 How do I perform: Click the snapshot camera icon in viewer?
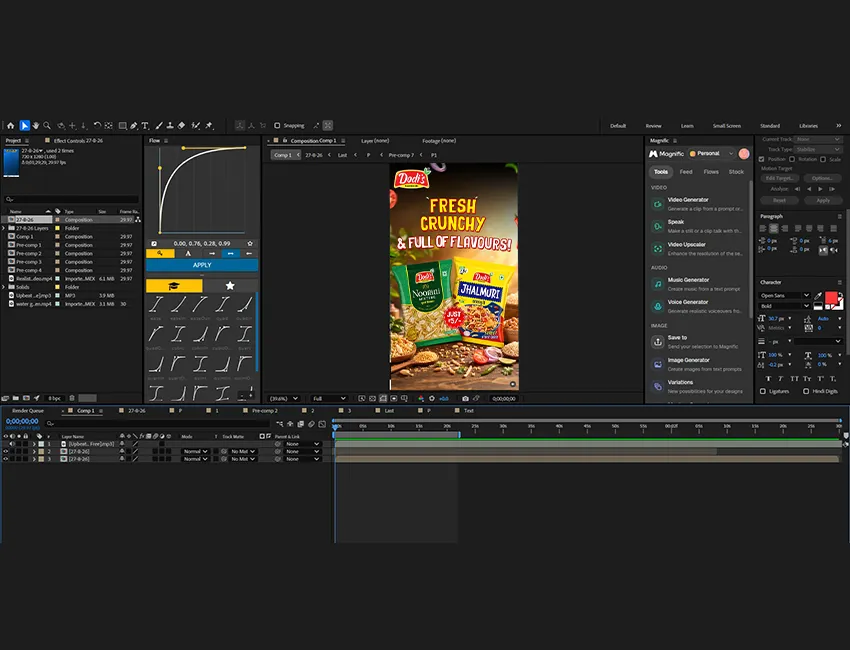point(465,398)
